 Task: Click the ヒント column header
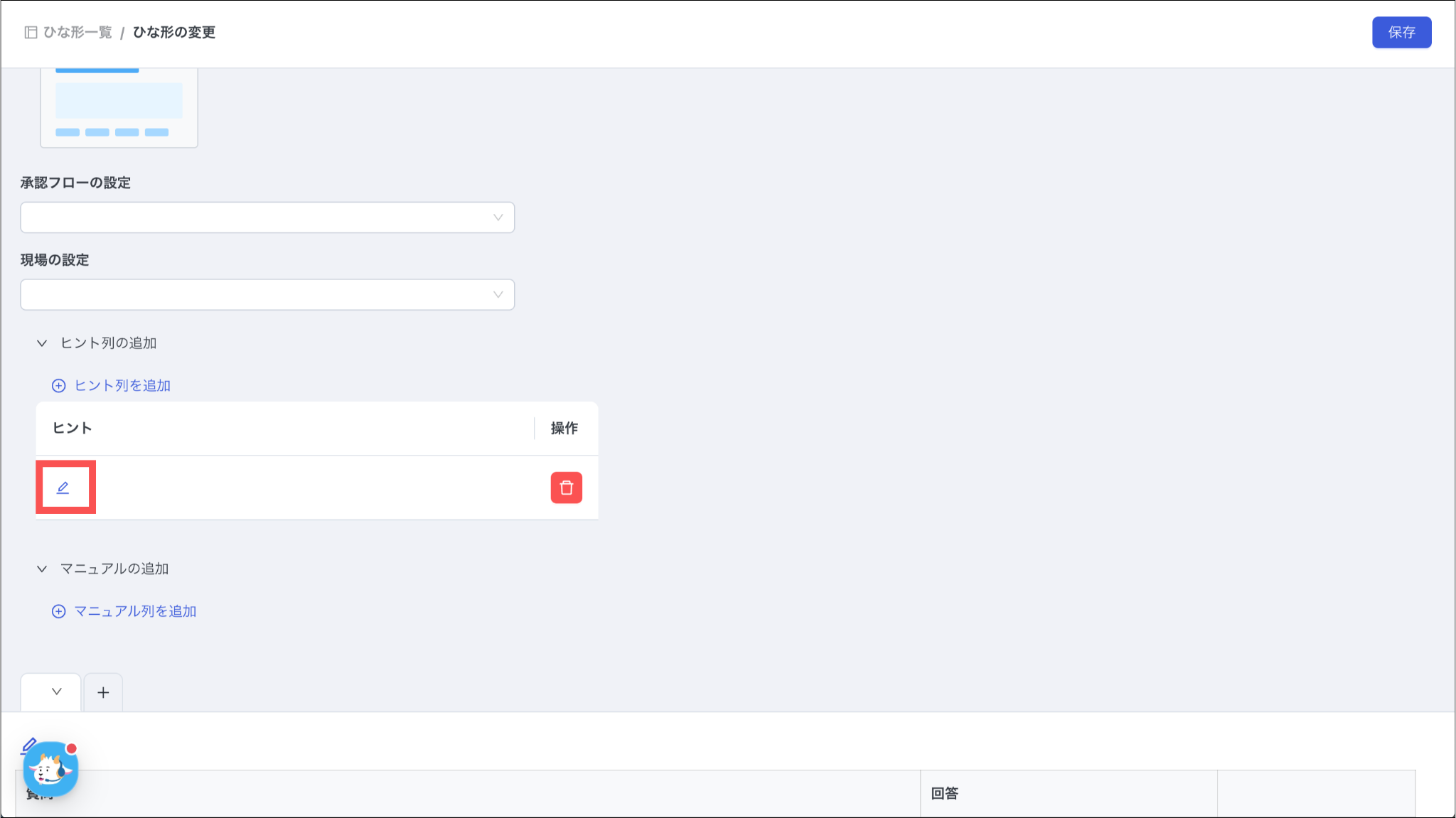pos(72,428)
